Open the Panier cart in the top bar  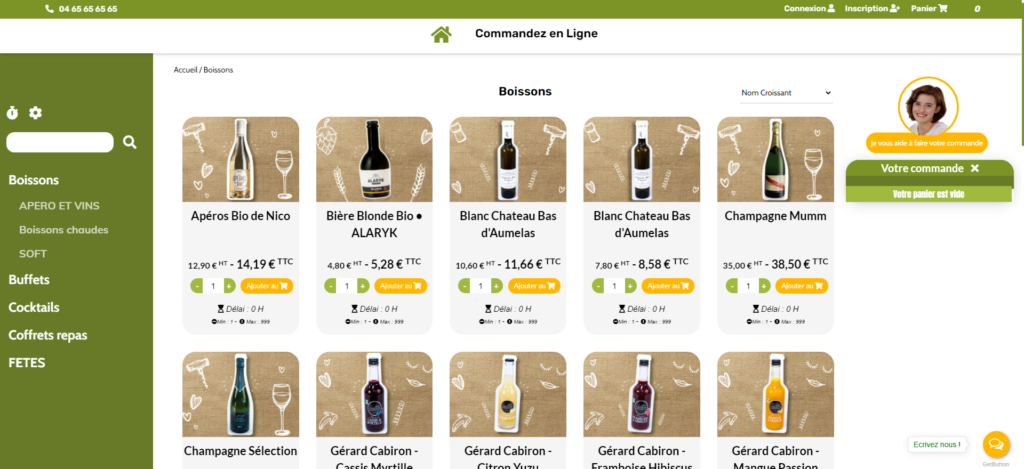click(x=930, y=8)
